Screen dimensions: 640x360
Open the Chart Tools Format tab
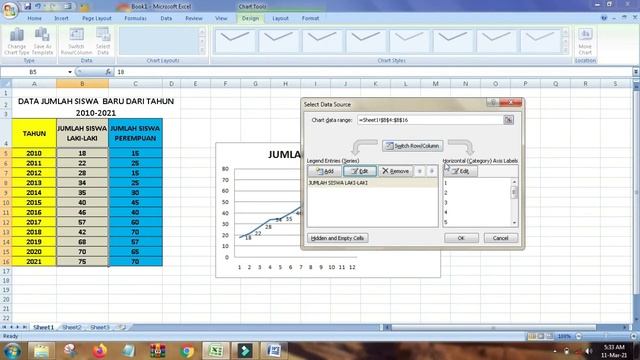tap(310, 18)
